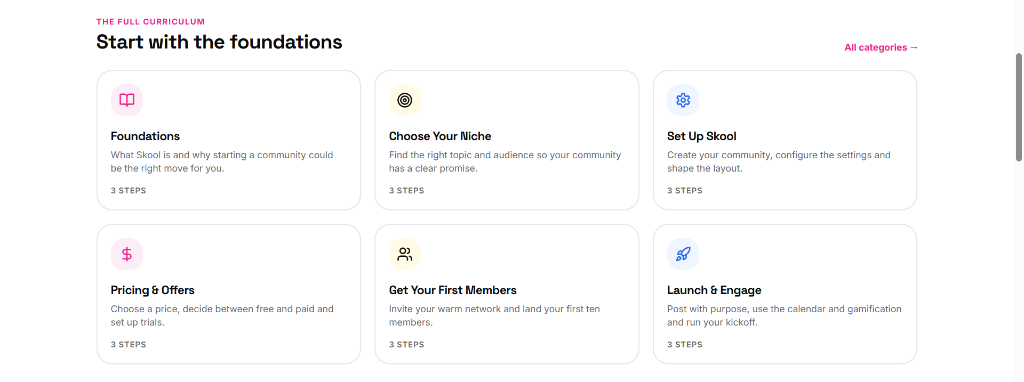
Task: Click the 'Start with the foundations' heading
Action: [x=219, y=42]
